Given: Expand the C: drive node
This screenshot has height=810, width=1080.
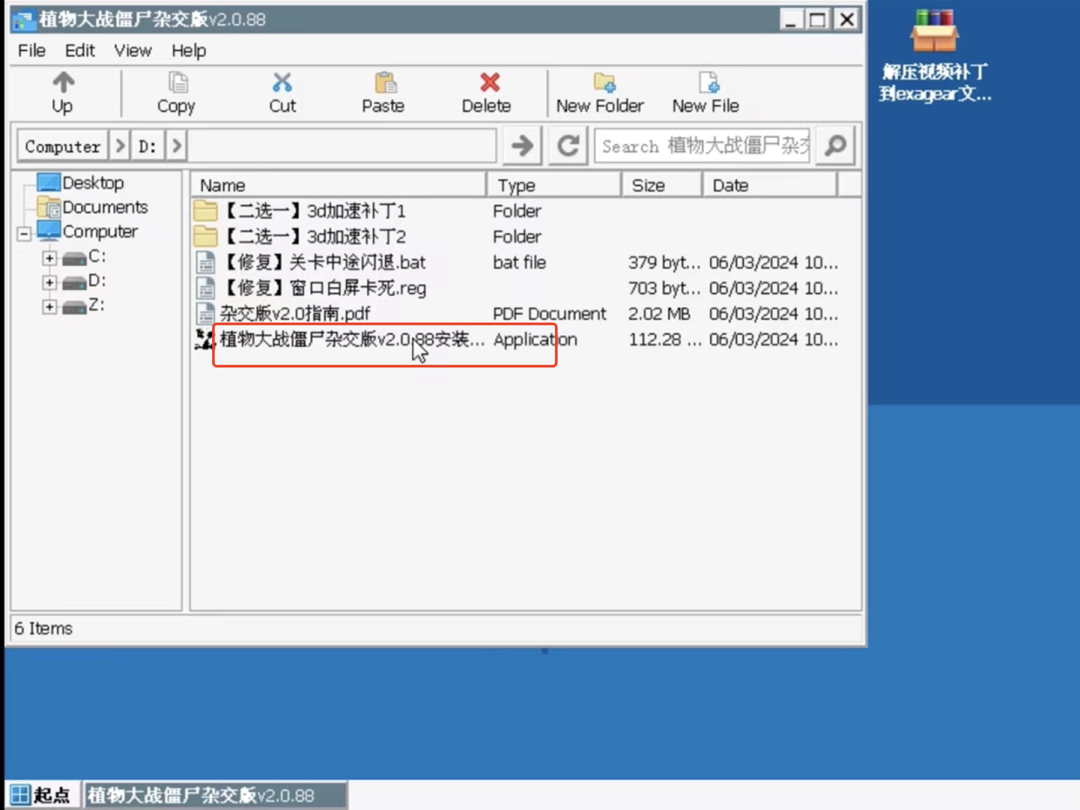Looking at the screenshot, I should pyautogui.click(x=49, y=258).
